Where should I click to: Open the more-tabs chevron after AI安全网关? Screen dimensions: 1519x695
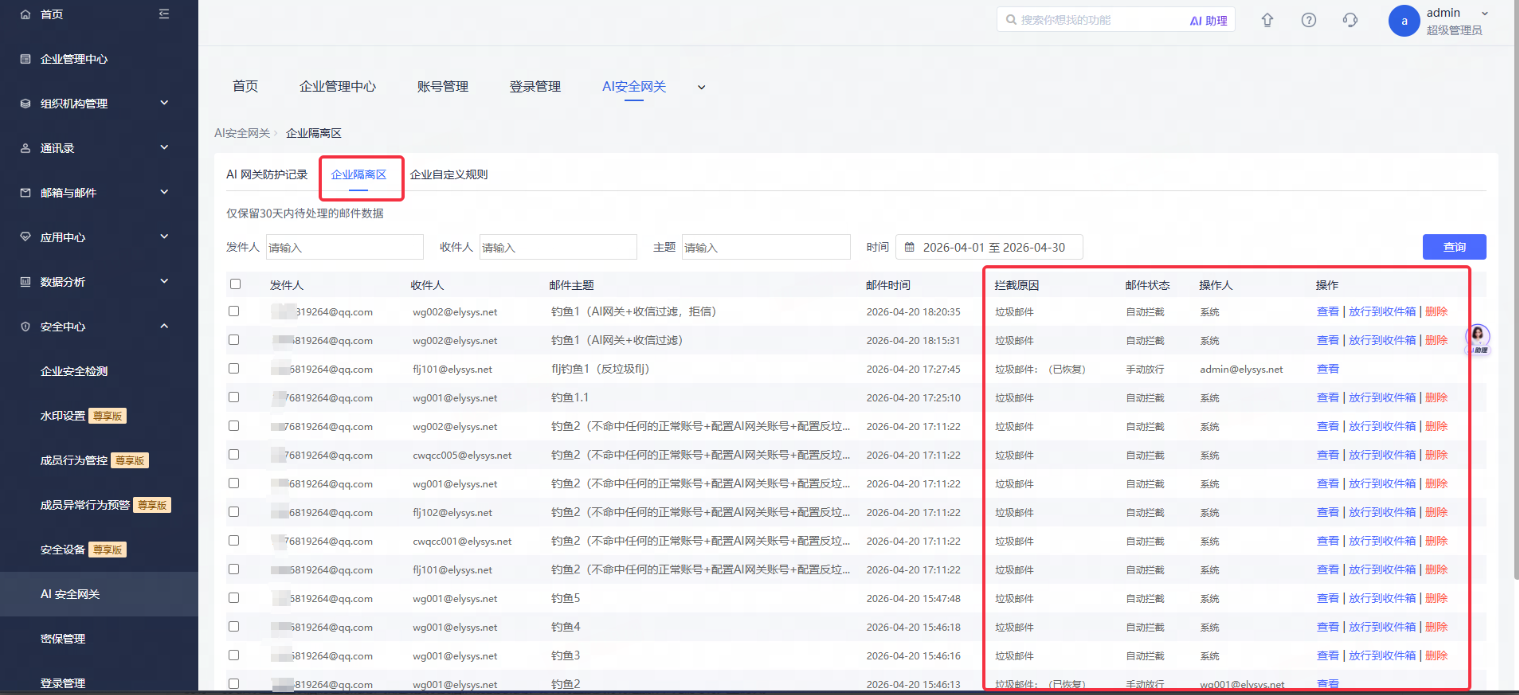[701, 87]
